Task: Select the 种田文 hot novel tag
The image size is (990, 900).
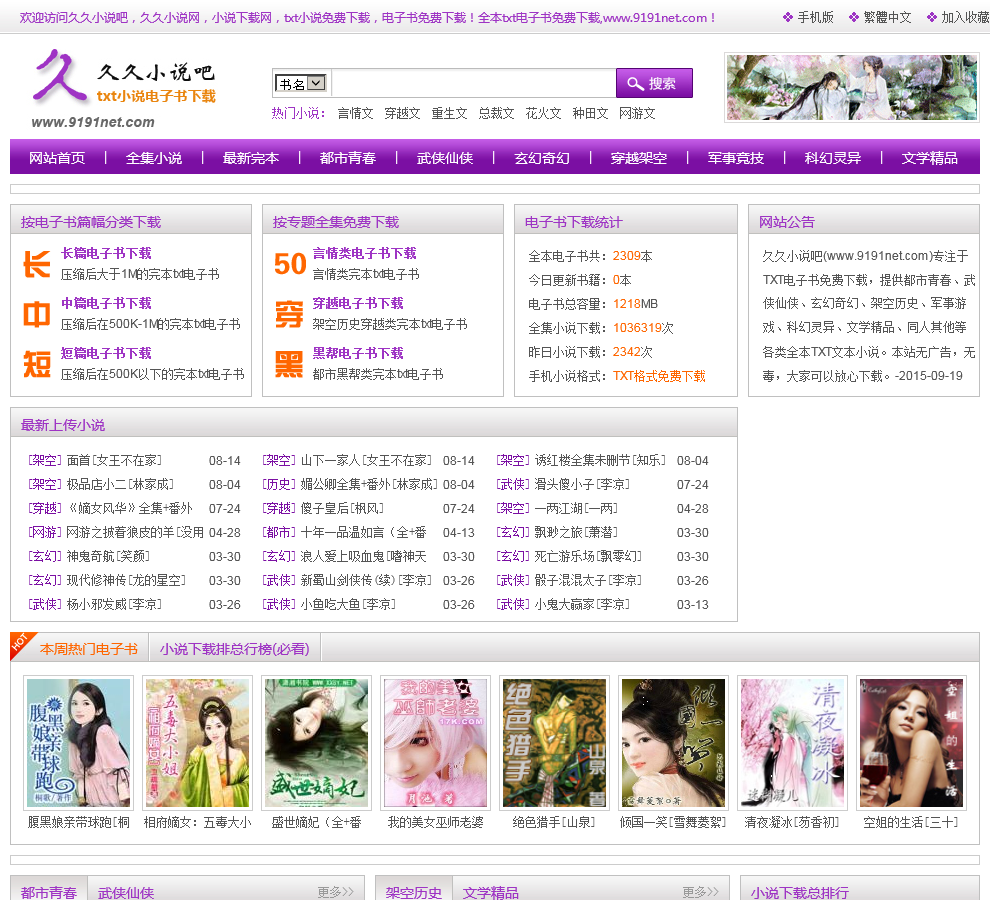Action: [590, 114]
